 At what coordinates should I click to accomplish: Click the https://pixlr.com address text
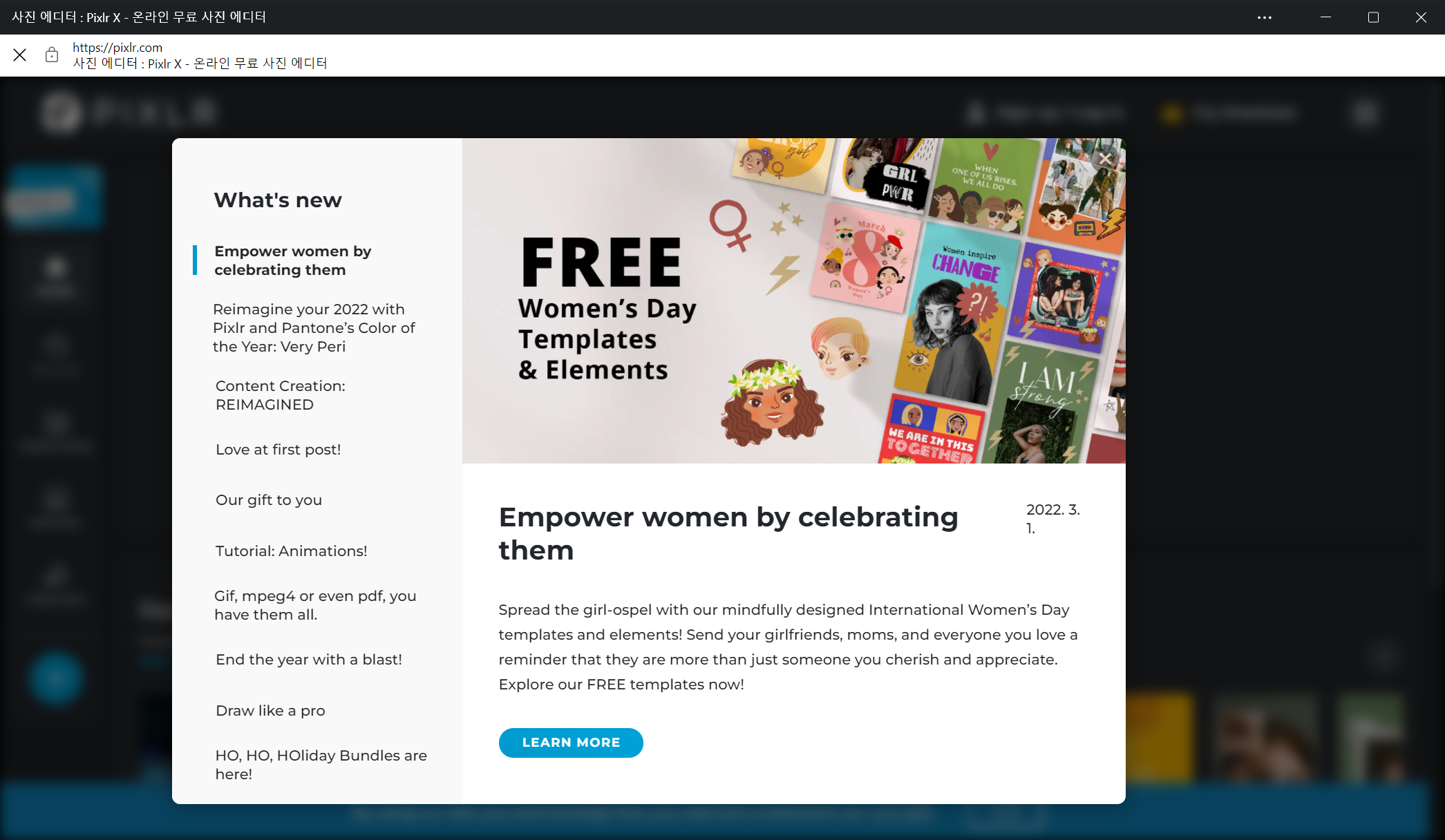(117, 47)
